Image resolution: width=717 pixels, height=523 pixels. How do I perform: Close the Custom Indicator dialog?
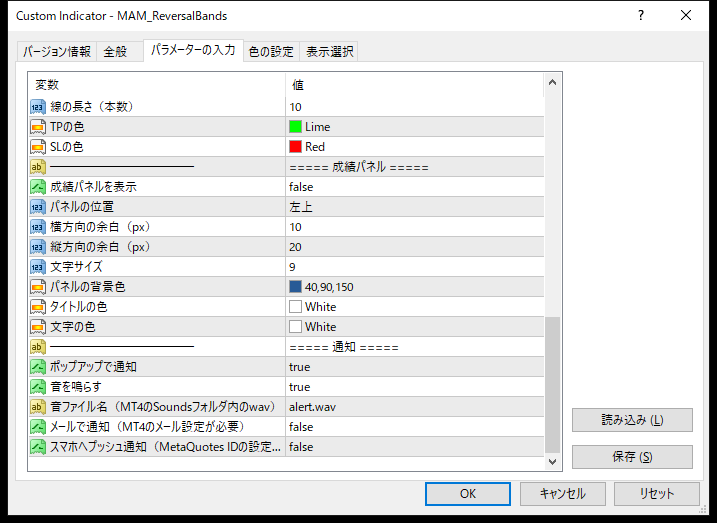click(686, 15)
